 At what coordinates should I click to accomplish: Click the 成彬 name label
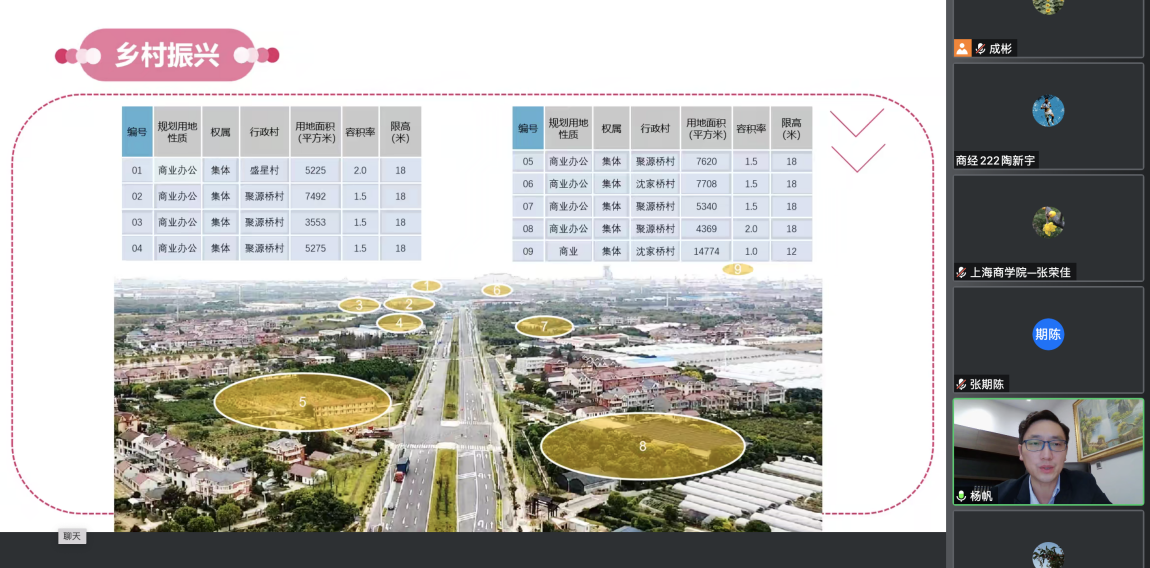pos(1000,49)
